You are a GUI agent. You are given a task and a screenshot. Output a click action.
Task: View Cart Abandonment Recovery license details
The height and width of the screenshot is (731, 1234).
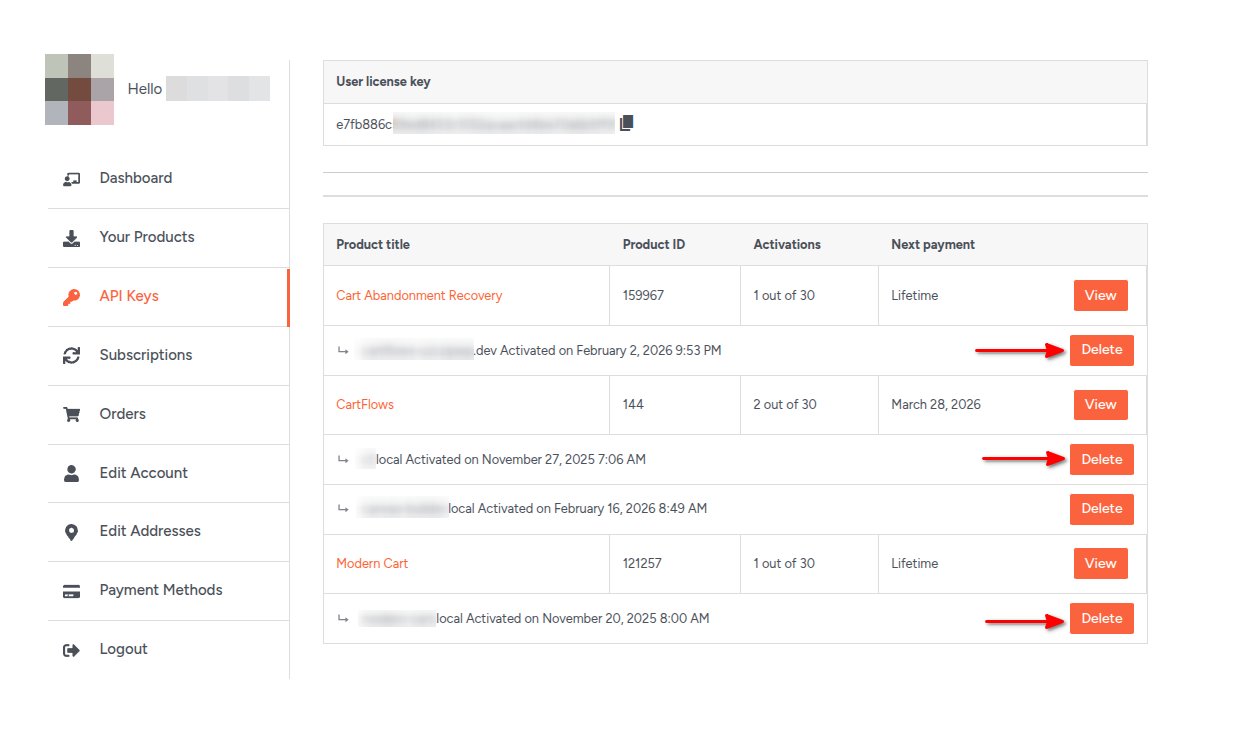coord(1100,295)
